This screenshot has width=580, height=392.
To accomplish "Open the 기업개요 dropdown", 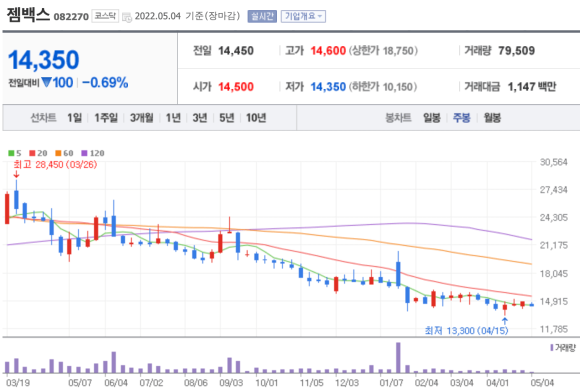I will (303, 16).
